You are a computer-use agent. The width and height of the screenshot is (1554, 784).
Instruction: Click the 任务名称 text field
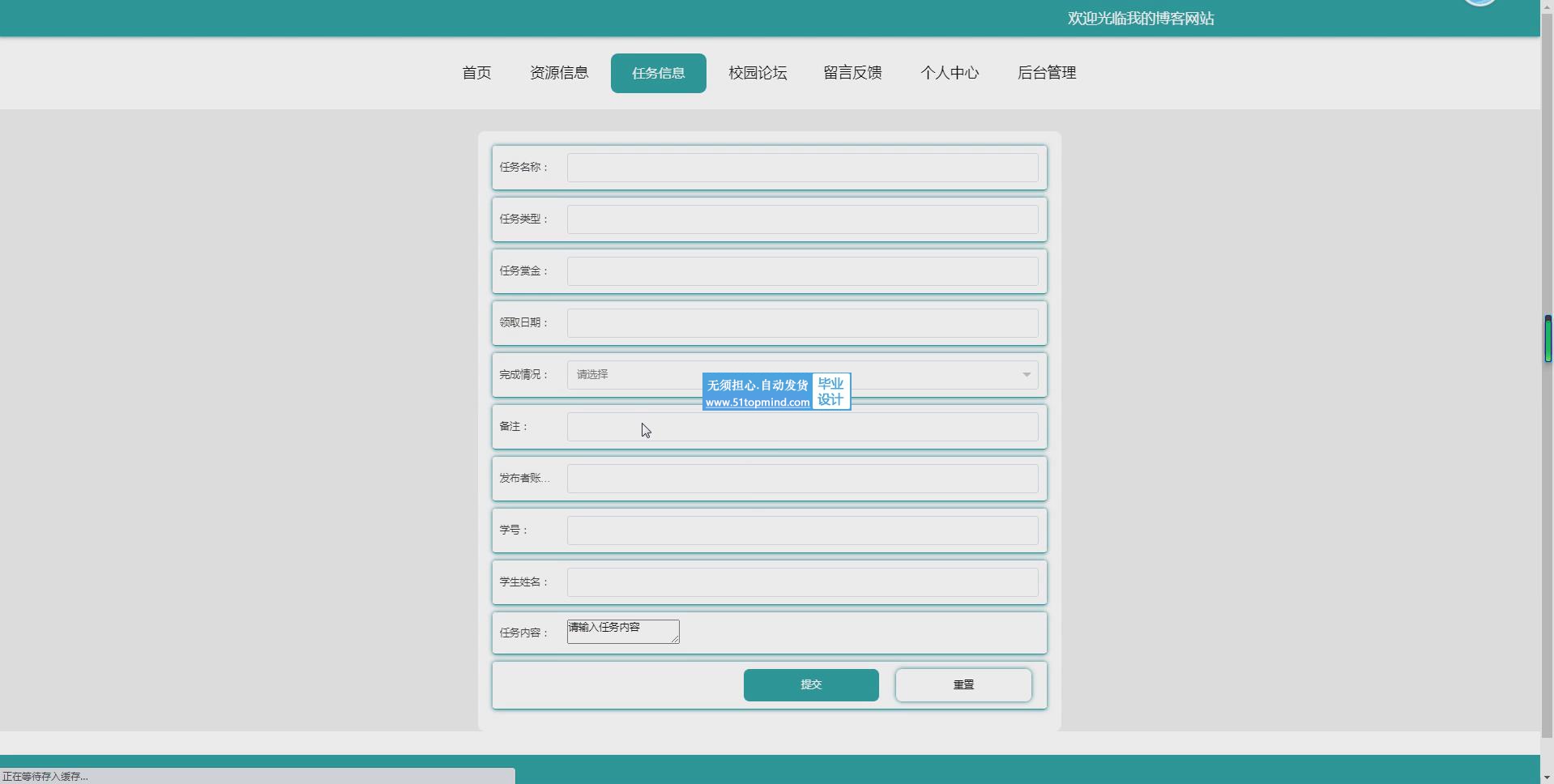pyautogui.click(x=802, y=168)
